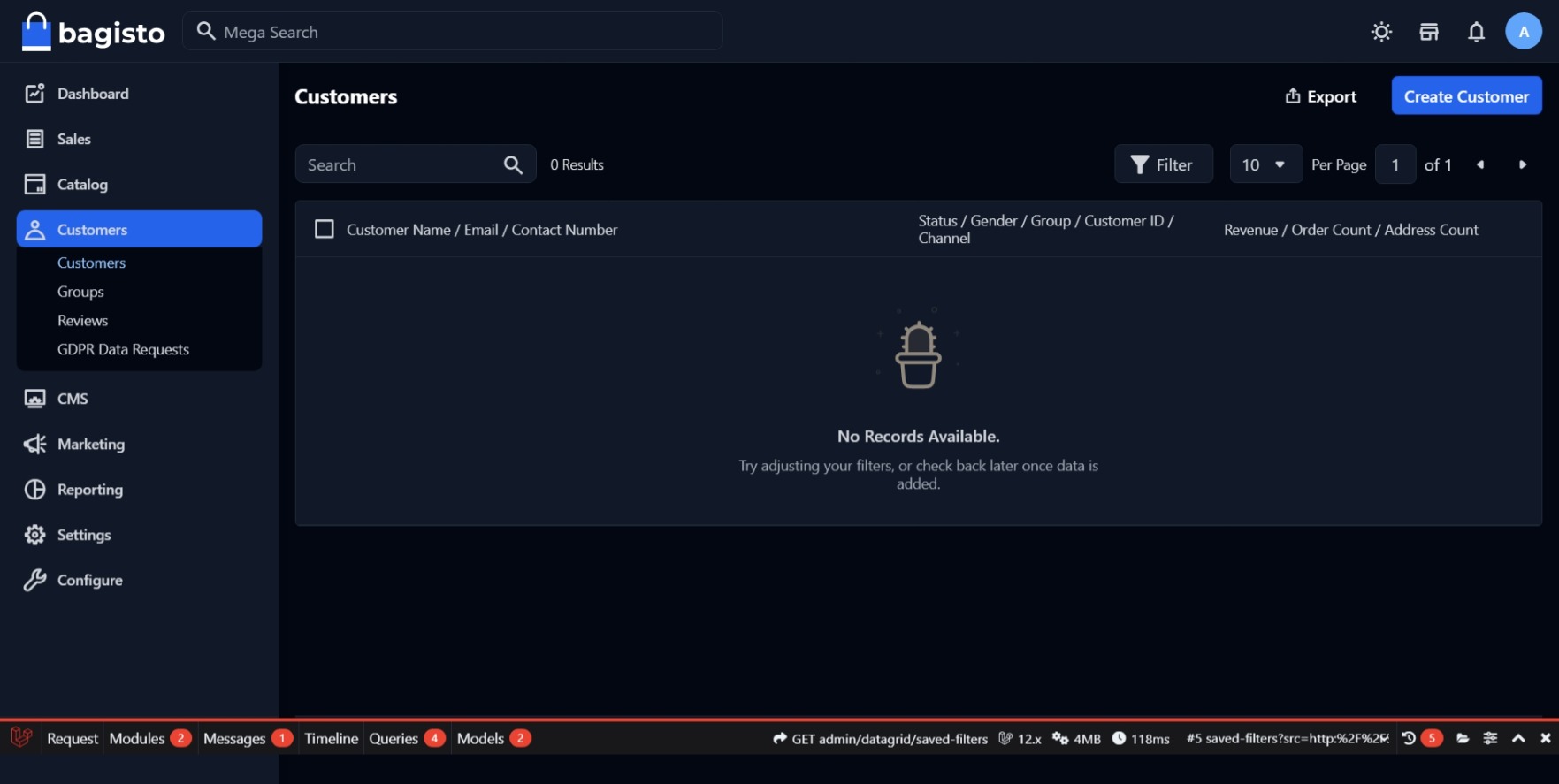Image resolution: width=1559 pixels, height=784 pixels.
Task: Click the Laravel debugbar logo icon
Action: (21, 737)
